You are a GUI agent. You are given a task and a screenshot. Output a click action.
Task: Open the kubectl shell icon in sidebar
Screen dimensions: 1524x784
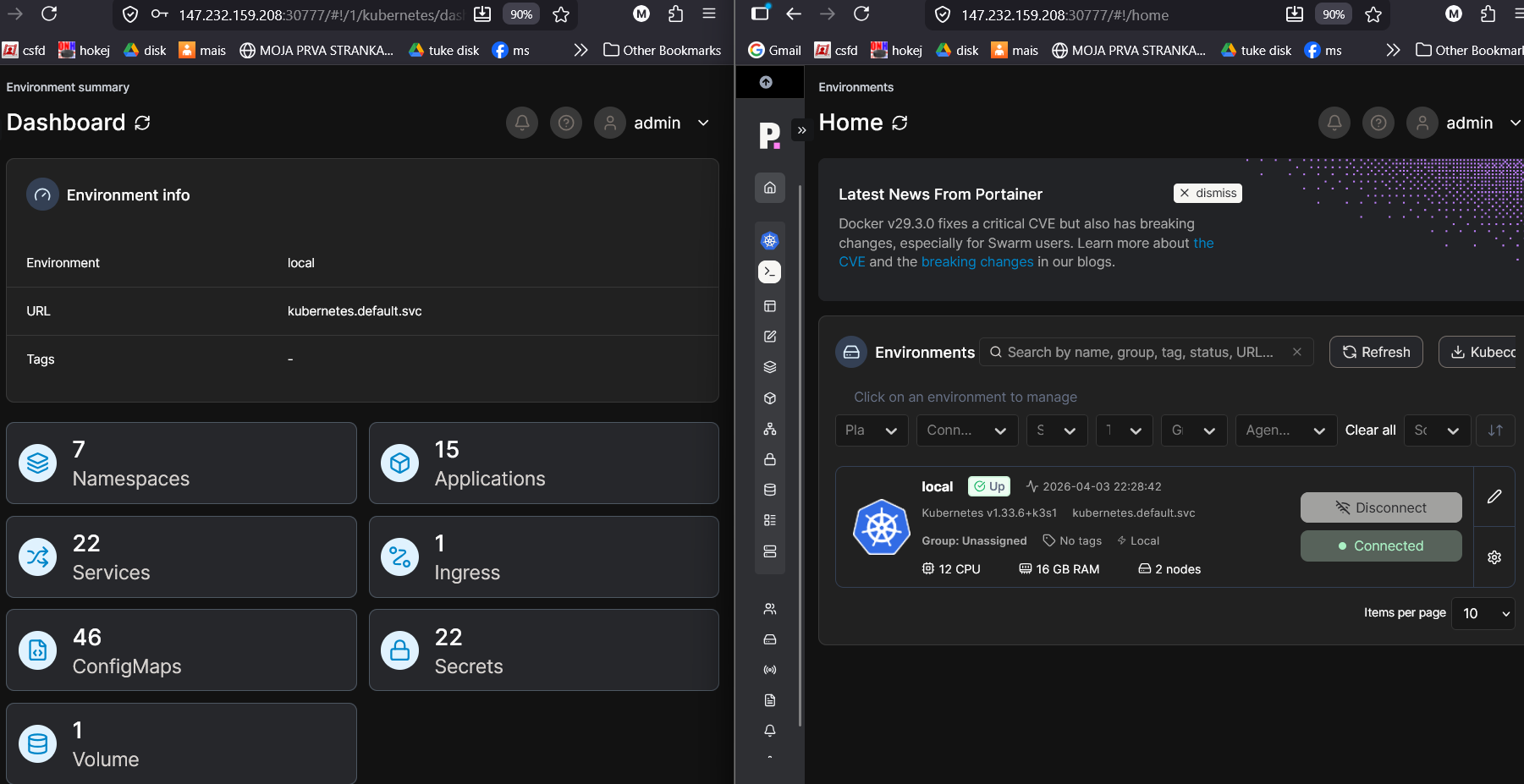(x=769, y=271)
